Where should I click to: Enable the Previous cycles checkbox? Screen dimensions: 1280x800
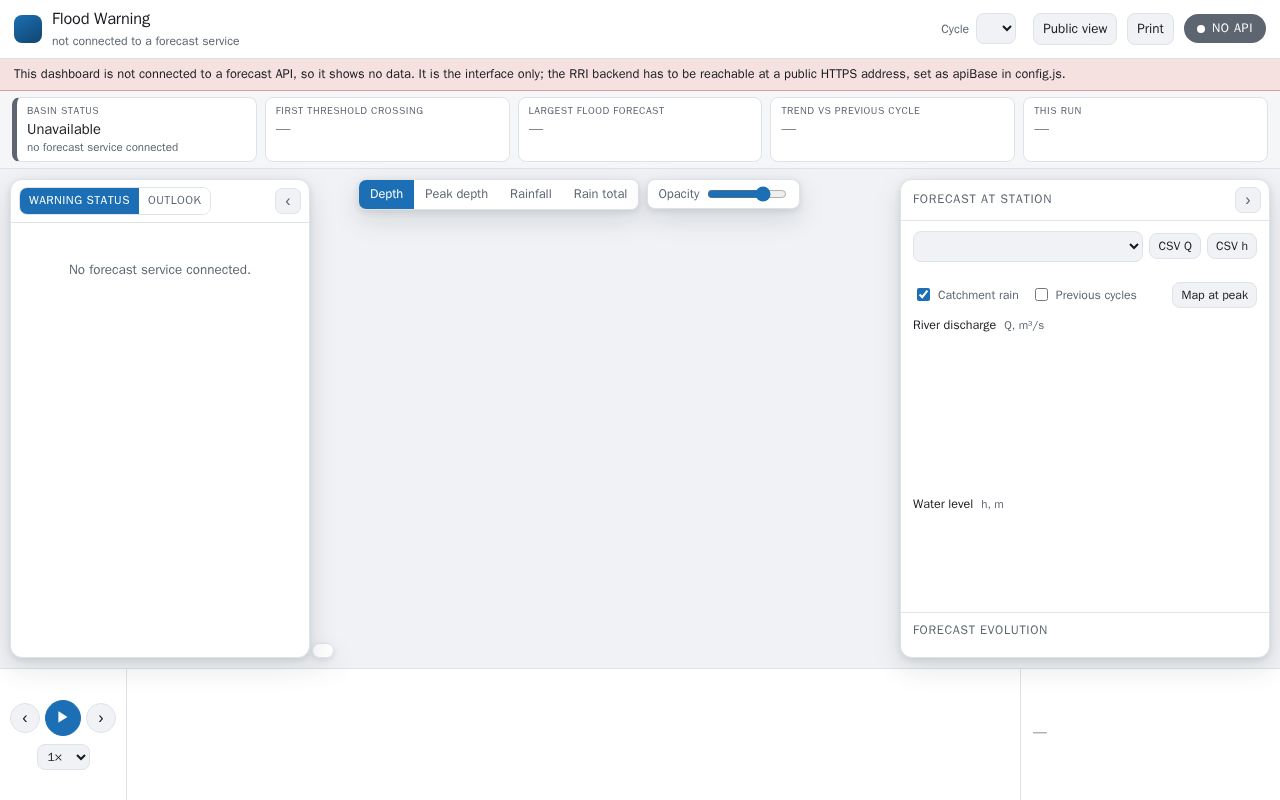pyautogui.click(x=1041, y=295)
